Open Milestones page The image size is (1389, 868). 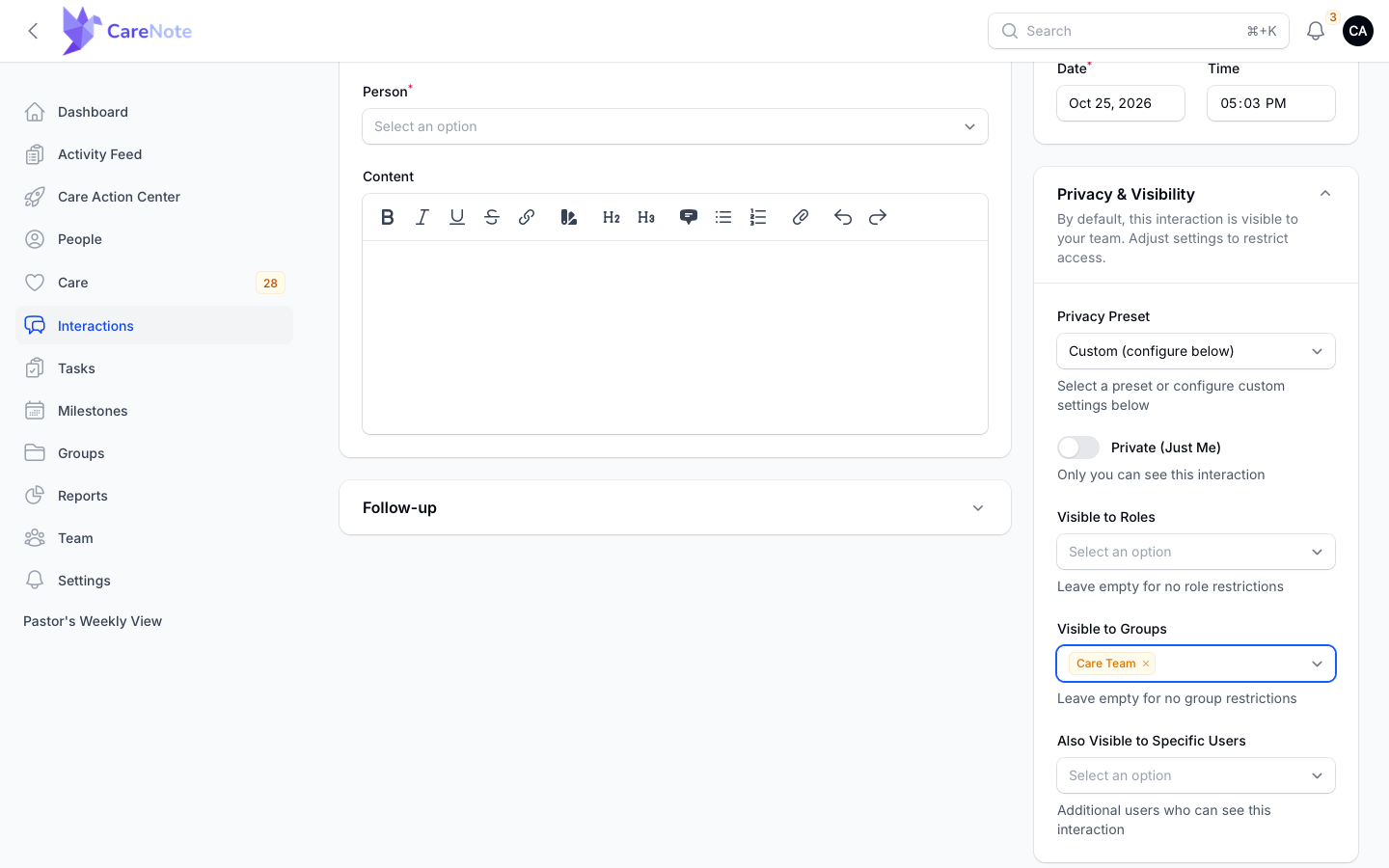[154, 411]
